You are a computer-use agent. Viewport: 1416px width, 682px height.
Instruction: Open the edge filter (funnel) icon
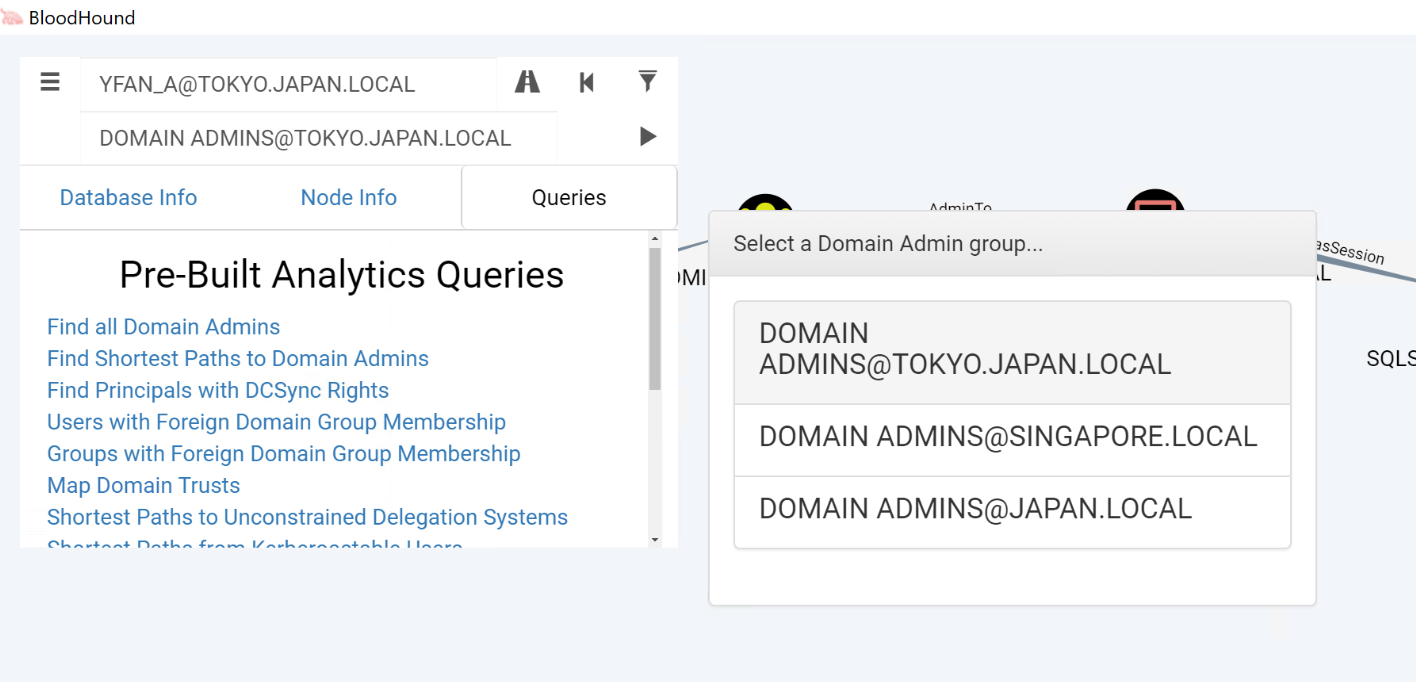(647, 82)
